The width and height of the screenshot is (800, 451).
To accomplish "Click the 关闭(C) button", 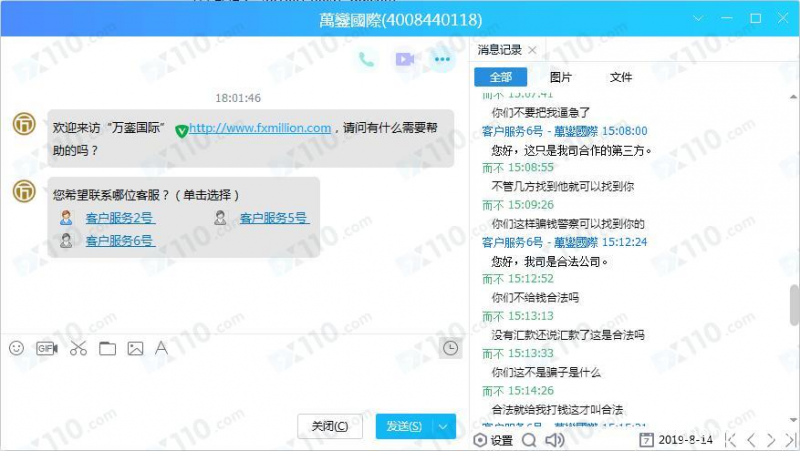I will 330,427.
